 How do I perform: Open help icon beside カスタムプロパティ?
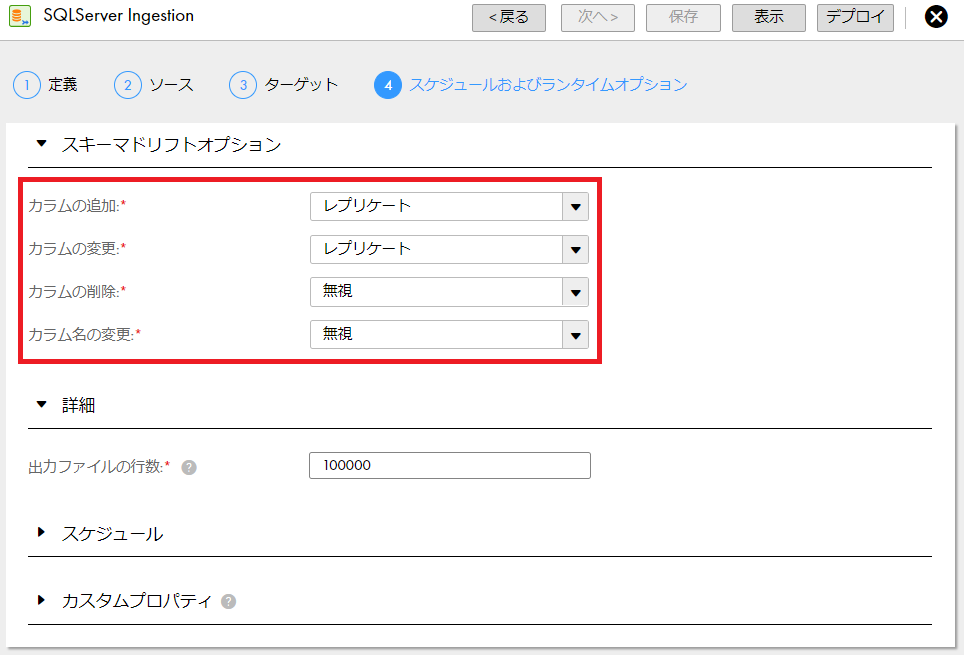click(x=228, y=601)
